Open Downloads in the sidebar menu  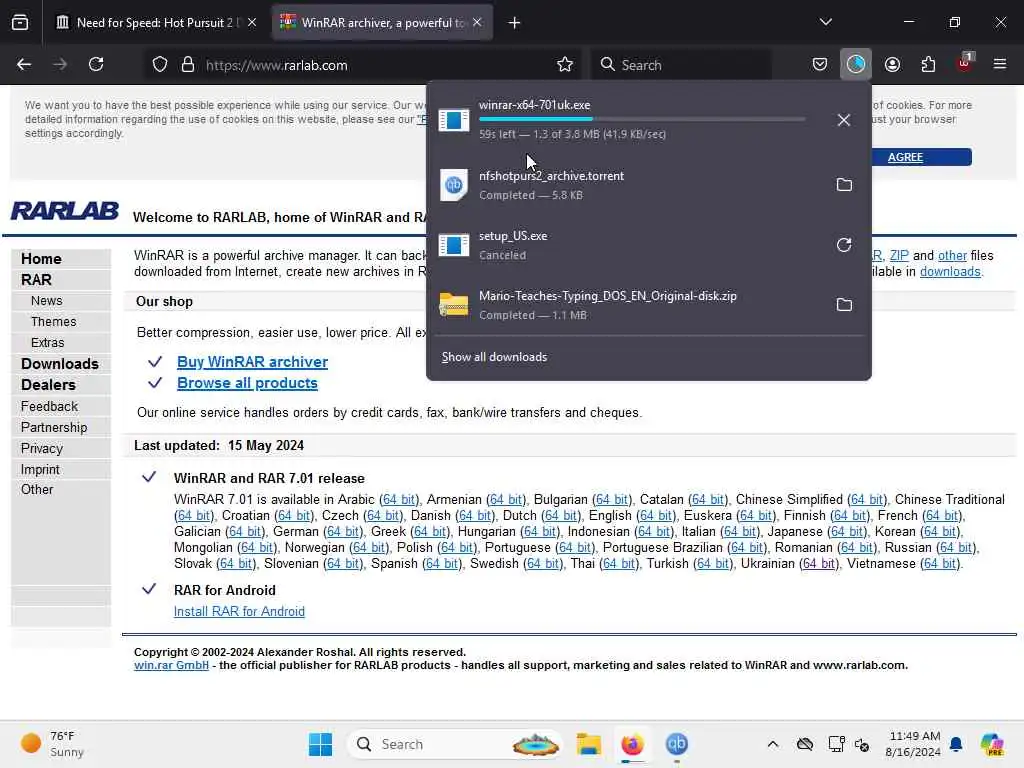(59, 364)
